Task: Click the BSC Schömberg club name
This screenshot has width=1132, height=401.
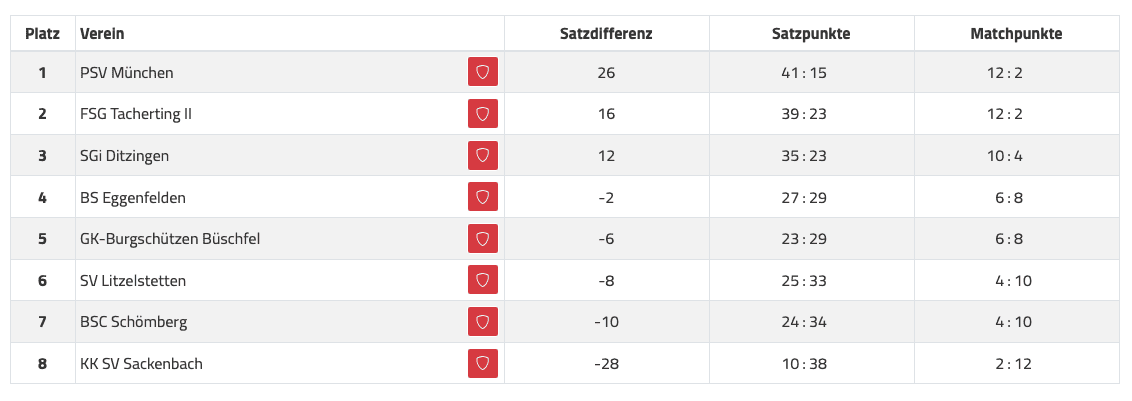Action: (x=134, y=322)
